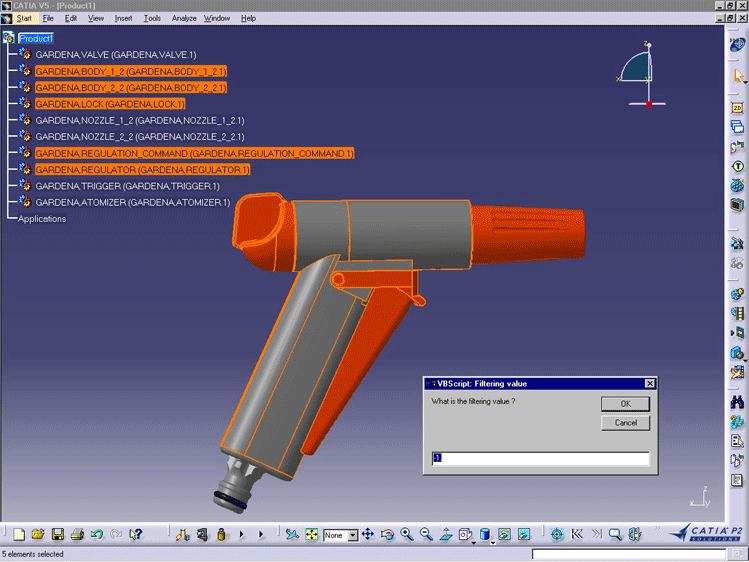This screenshot has width=749, height=562.
Task: Select GARDENA.VALVE node in the tree
Action: coord(115,55)
